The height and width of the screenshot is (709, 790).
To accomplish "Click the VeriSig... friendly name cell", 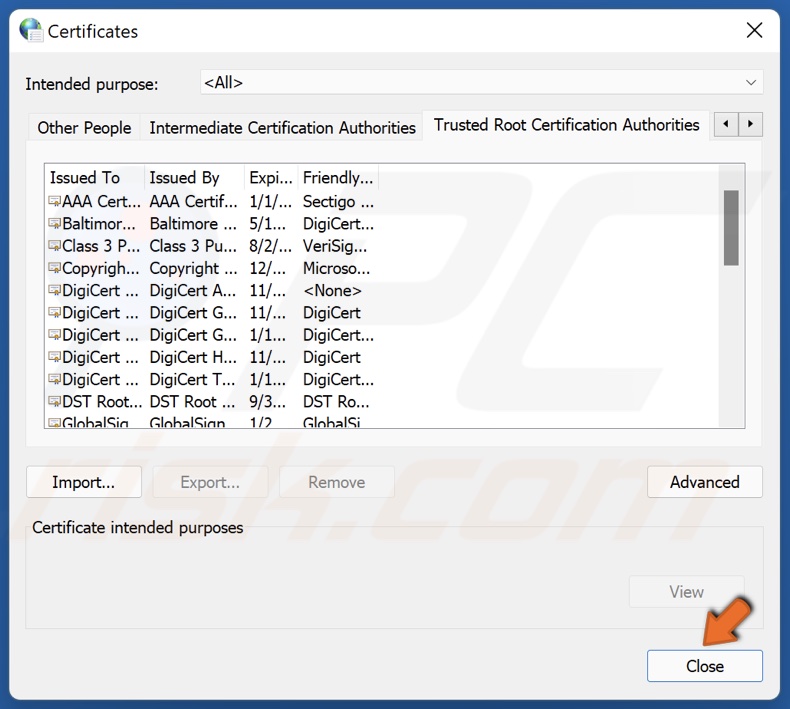I will (335, 245).
